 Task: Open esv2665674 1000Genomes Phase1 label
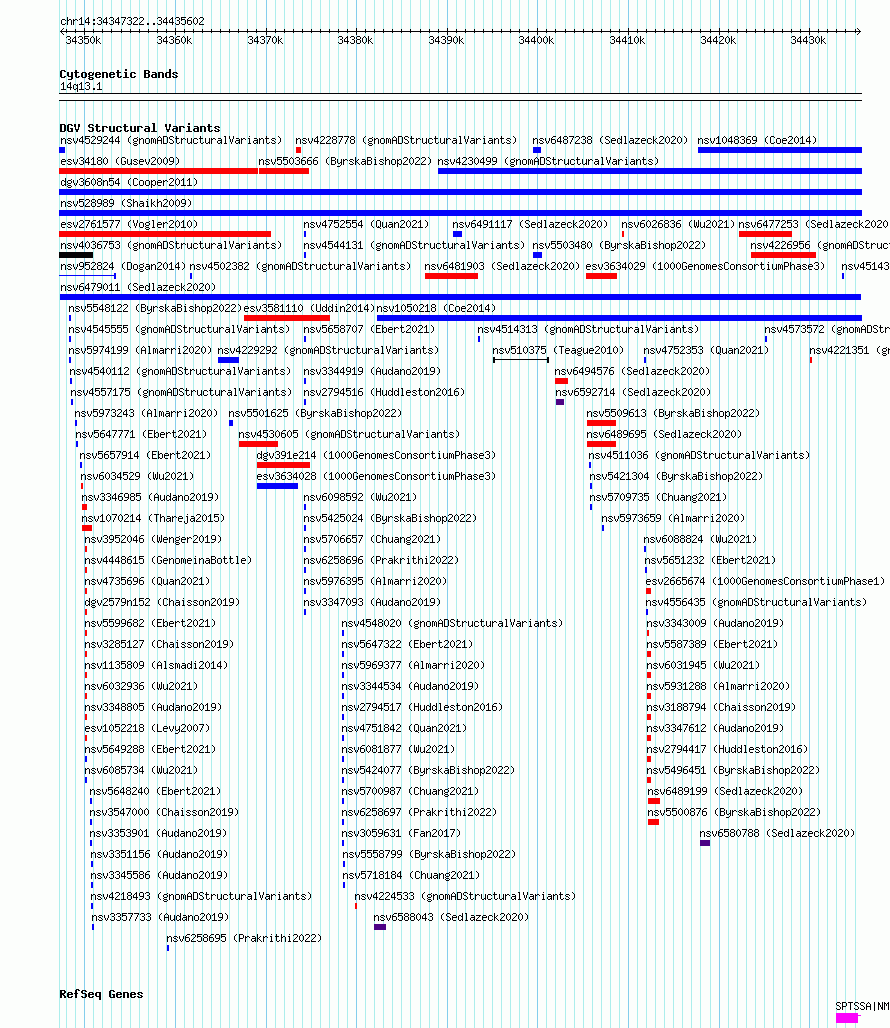click(765, 581)
